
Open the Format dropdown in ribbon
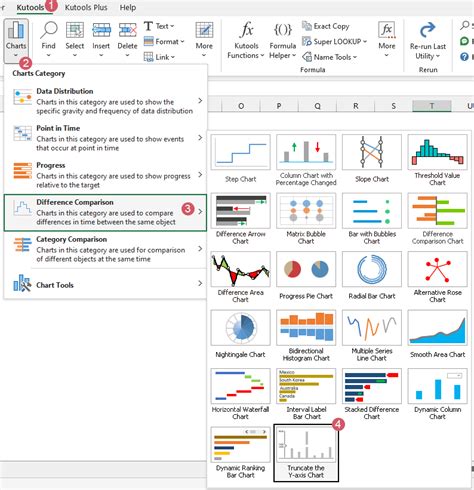tap(164, 42)
